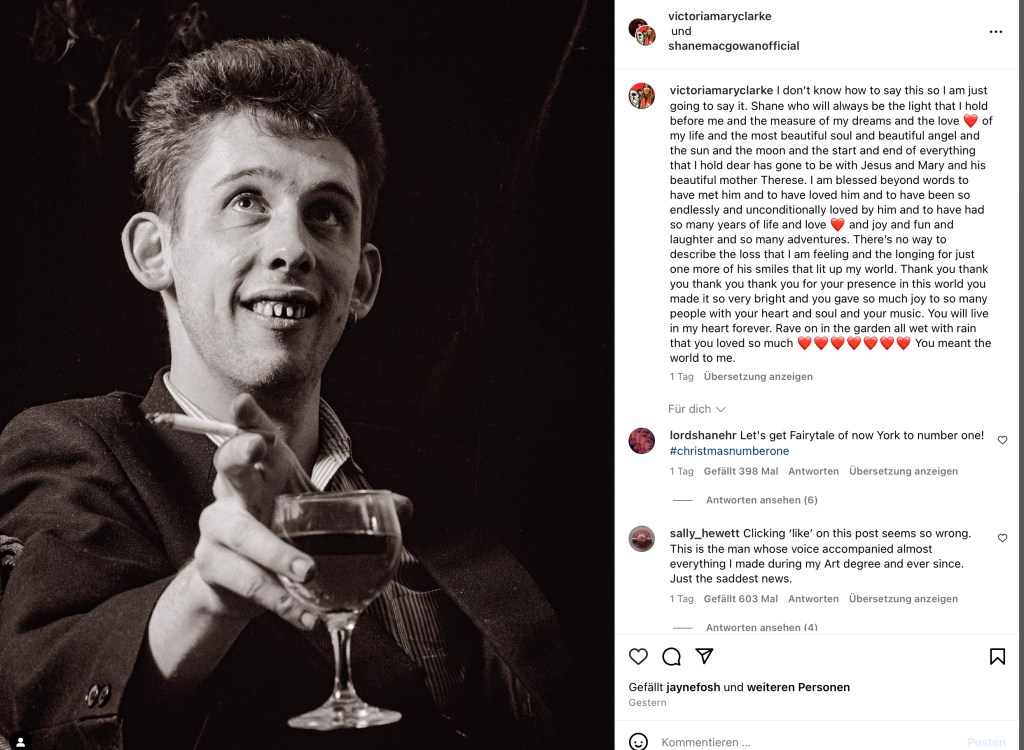Image resolution: width=1024 pixels, height=750 pixels.
Task: Click tagged people icon on photo
Action: (x=20, y=741)
